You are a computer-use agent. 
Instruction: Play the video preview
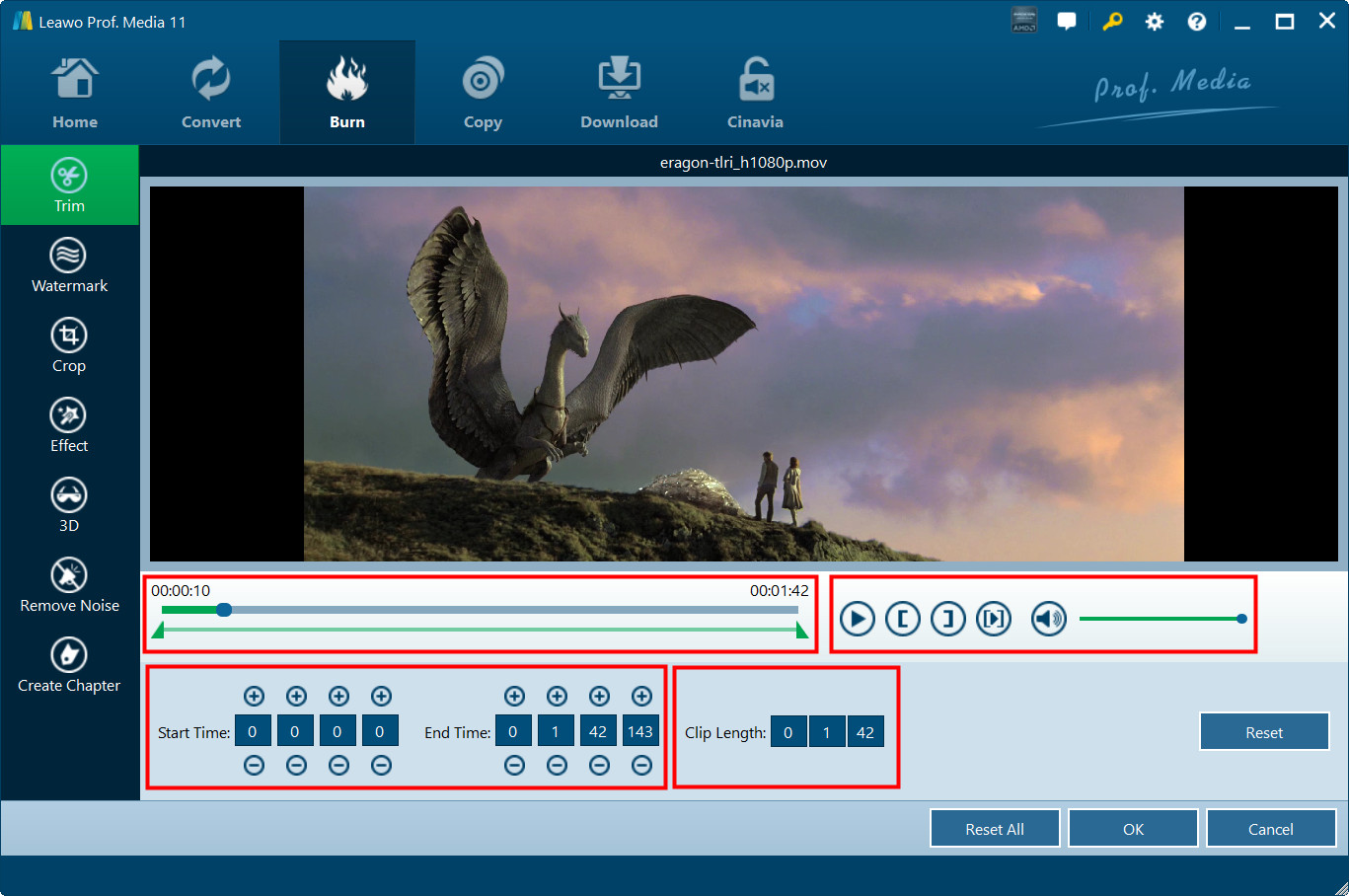pos(858,619)
